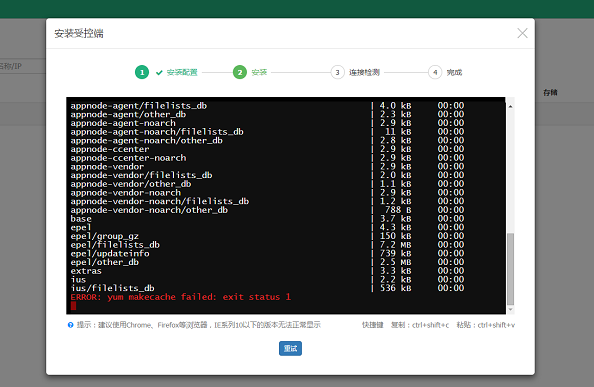Click the terminal scrollbar thumb
594x387 pixels.
coord(510,269)
